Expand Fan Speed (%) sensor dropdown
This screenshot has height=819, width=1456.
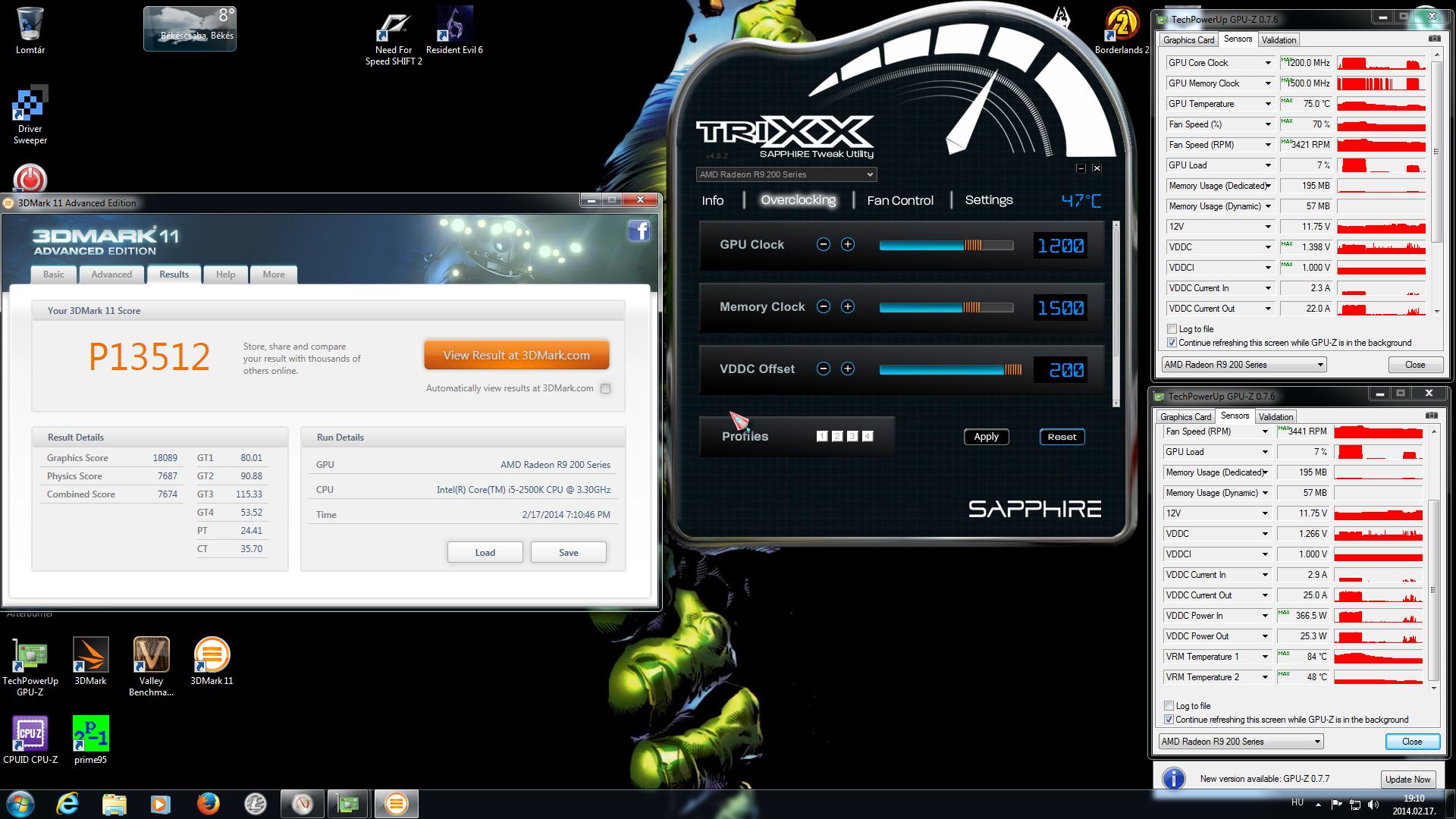coord(1267,124)
